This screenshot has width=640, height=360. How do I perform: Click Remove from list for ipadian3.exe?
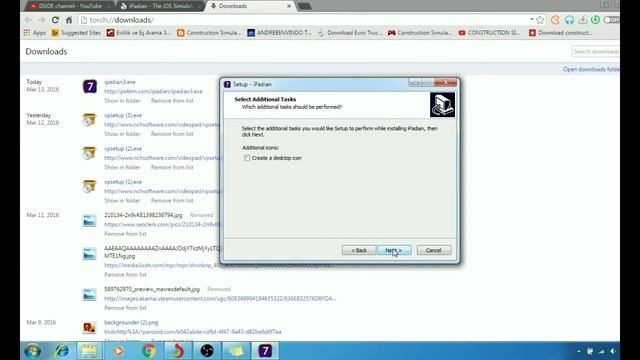pyautogui.click(x=172, y=101)
